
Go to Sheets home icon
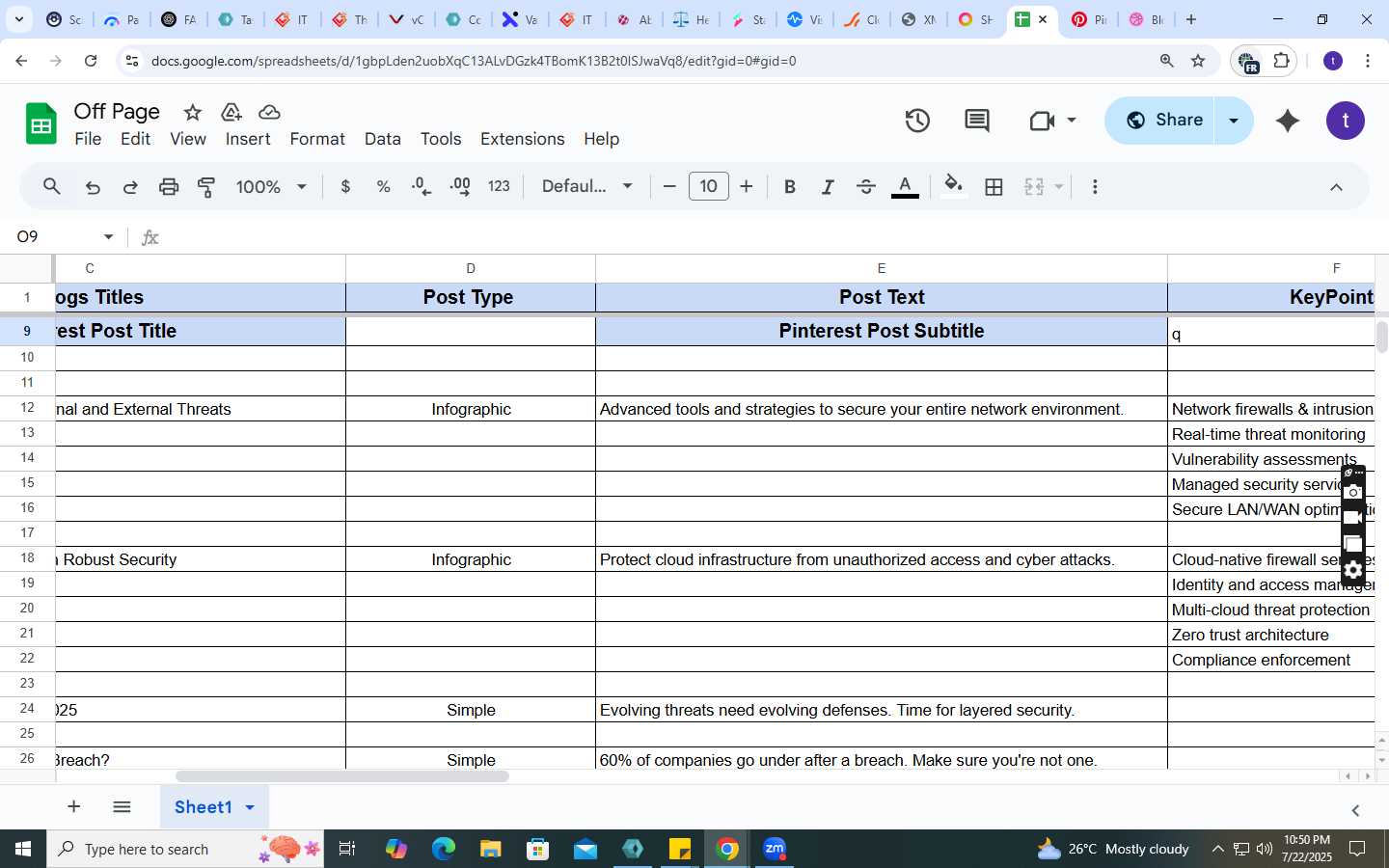[41, 123]
